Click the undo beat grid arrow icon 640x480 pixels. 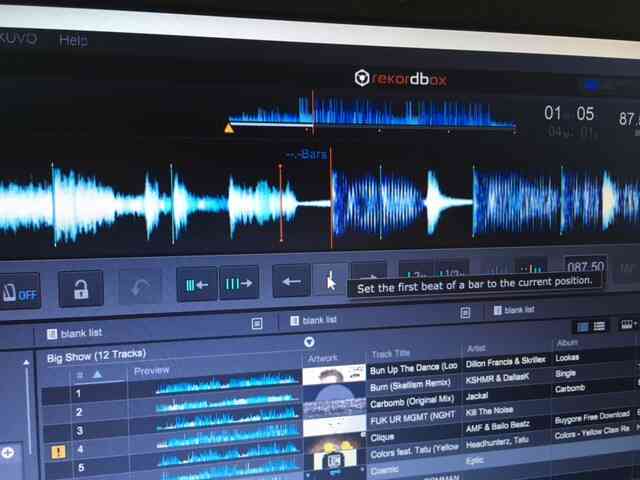(139, 287)
